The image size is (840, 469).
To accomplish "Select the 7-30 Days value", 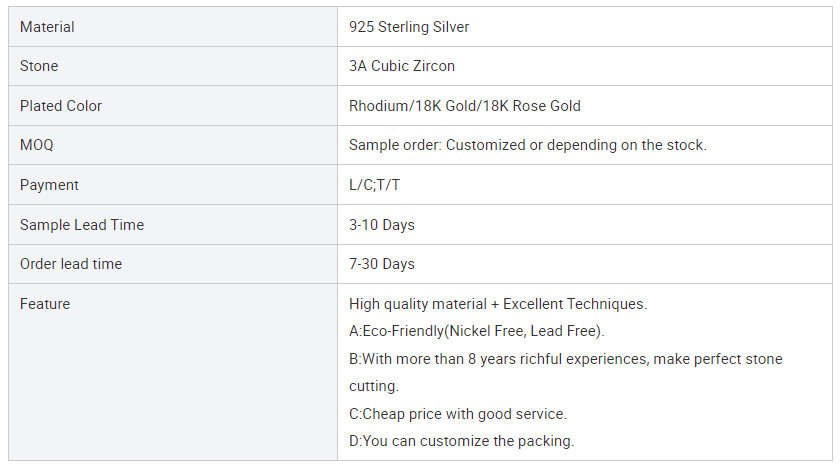I will tap(381, 264).
